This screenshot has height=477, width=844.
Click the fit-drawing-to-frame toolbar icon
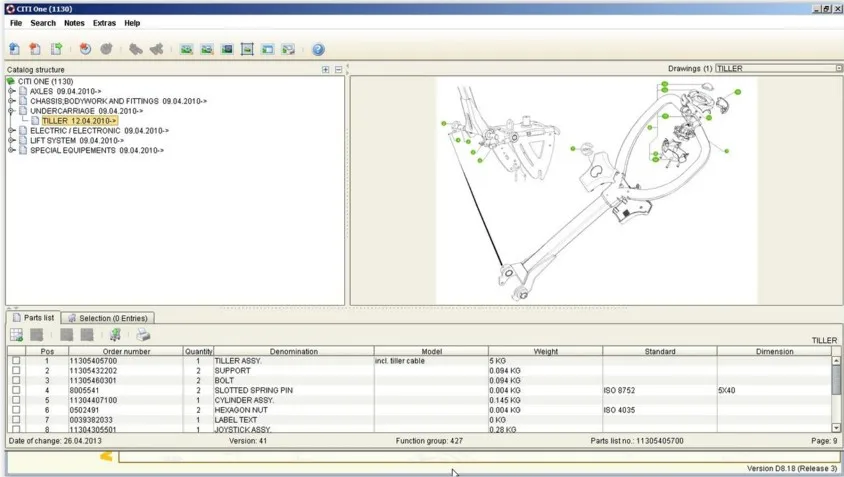(x=247, y=50)
